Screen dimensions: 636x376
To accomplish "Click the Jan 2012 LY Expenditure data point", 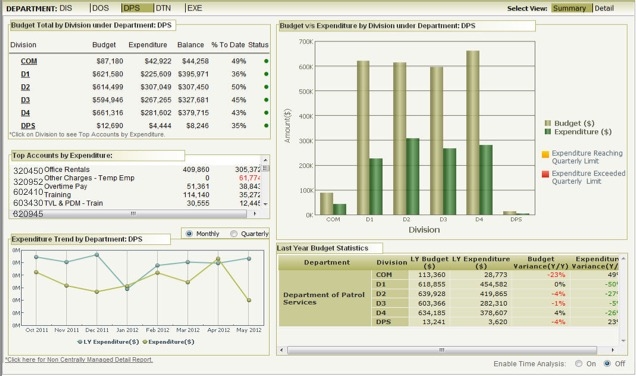I will coord(127,289).
